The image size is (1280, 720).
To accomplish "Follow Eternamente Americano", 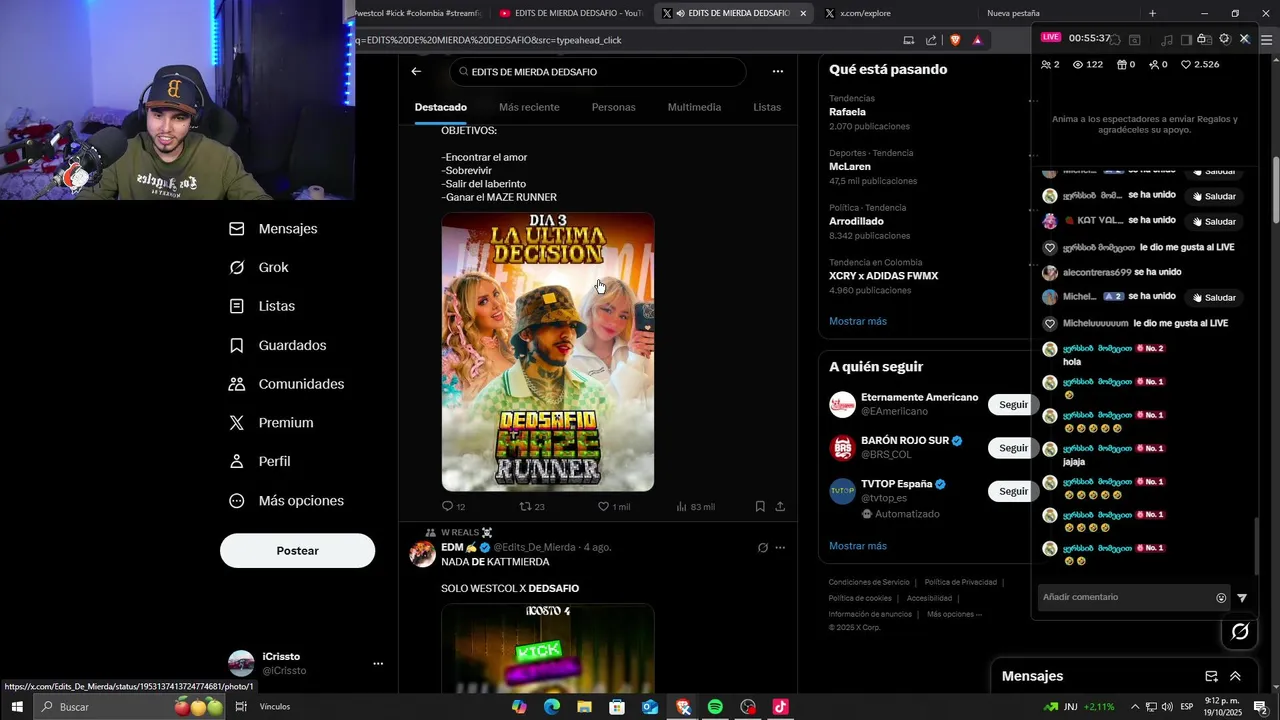I will 1013,405.
